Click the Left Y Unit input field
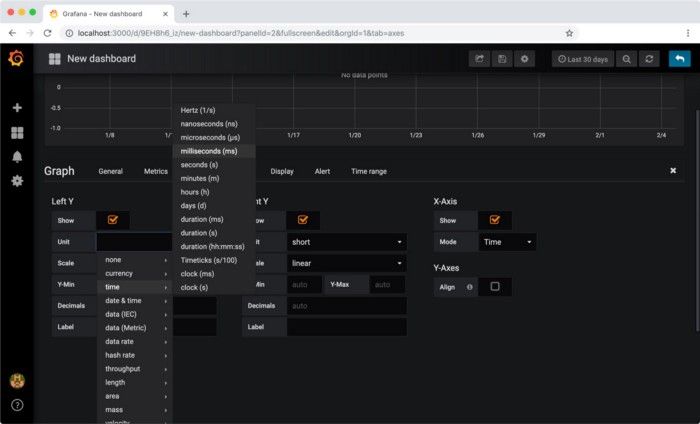 click(134, 242)
